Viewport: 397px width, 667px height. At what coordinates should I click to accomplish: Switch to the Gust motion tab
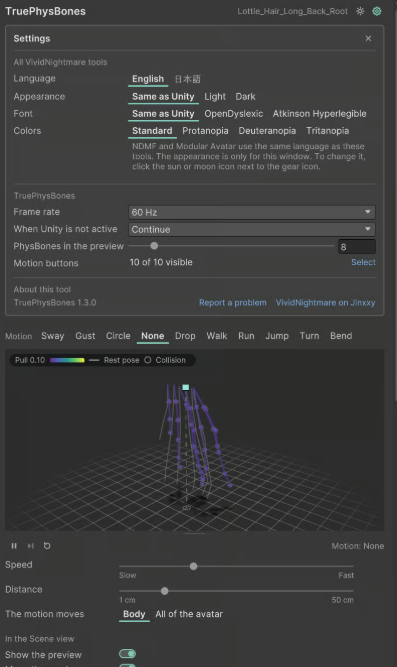pyautogui.click(x=85, y=336)
